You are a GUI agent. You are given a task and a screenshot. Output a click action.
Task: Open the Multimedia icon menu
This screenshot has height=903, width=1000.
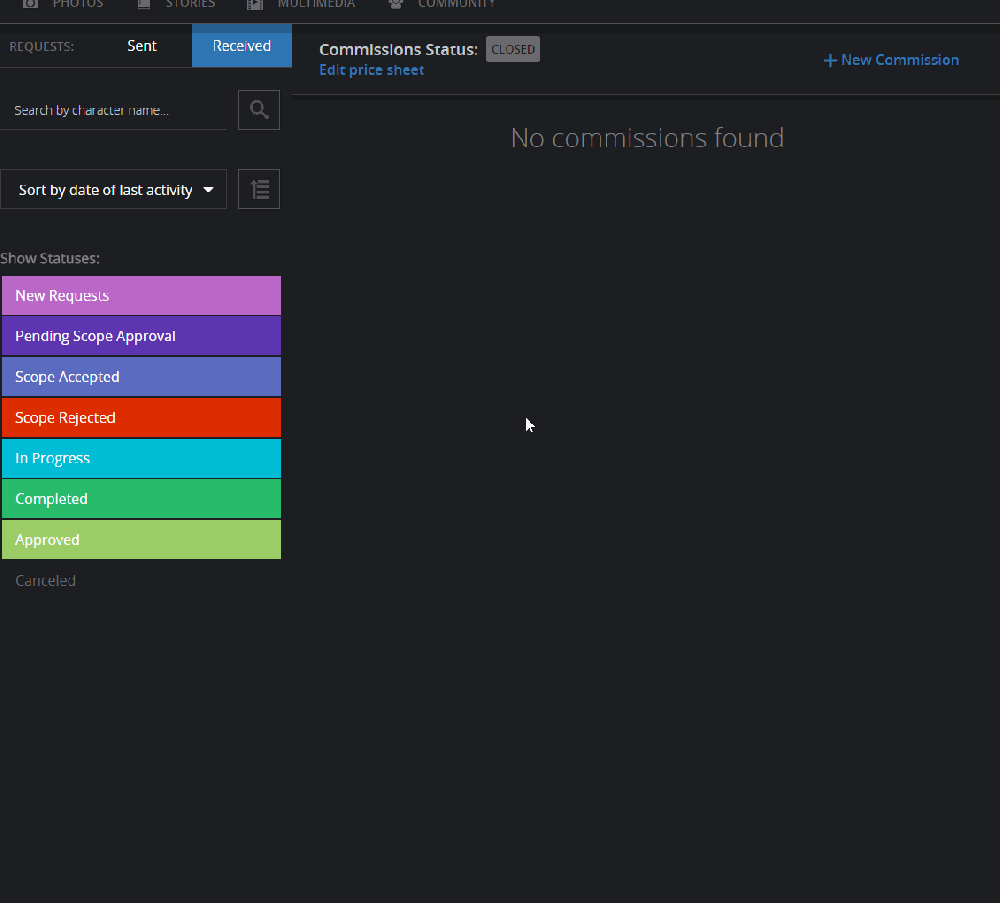(255, 4)
